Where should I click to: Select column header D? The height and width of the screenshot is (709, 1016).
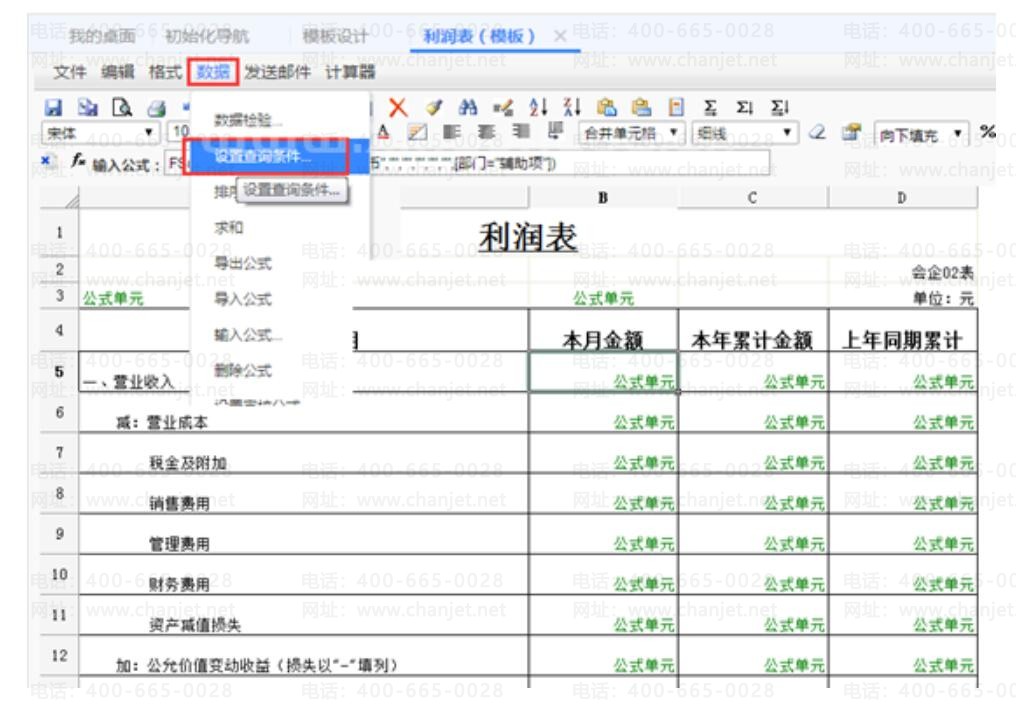[902, 198]
